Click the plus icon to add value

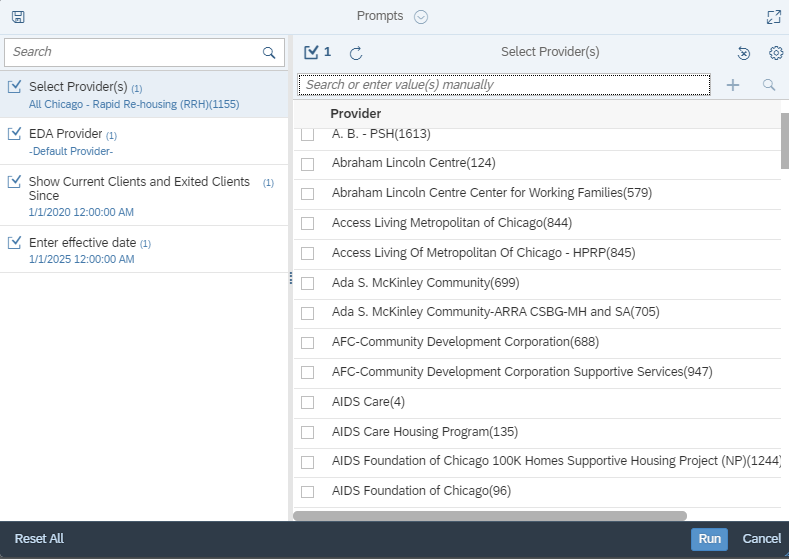click(733, 85)
